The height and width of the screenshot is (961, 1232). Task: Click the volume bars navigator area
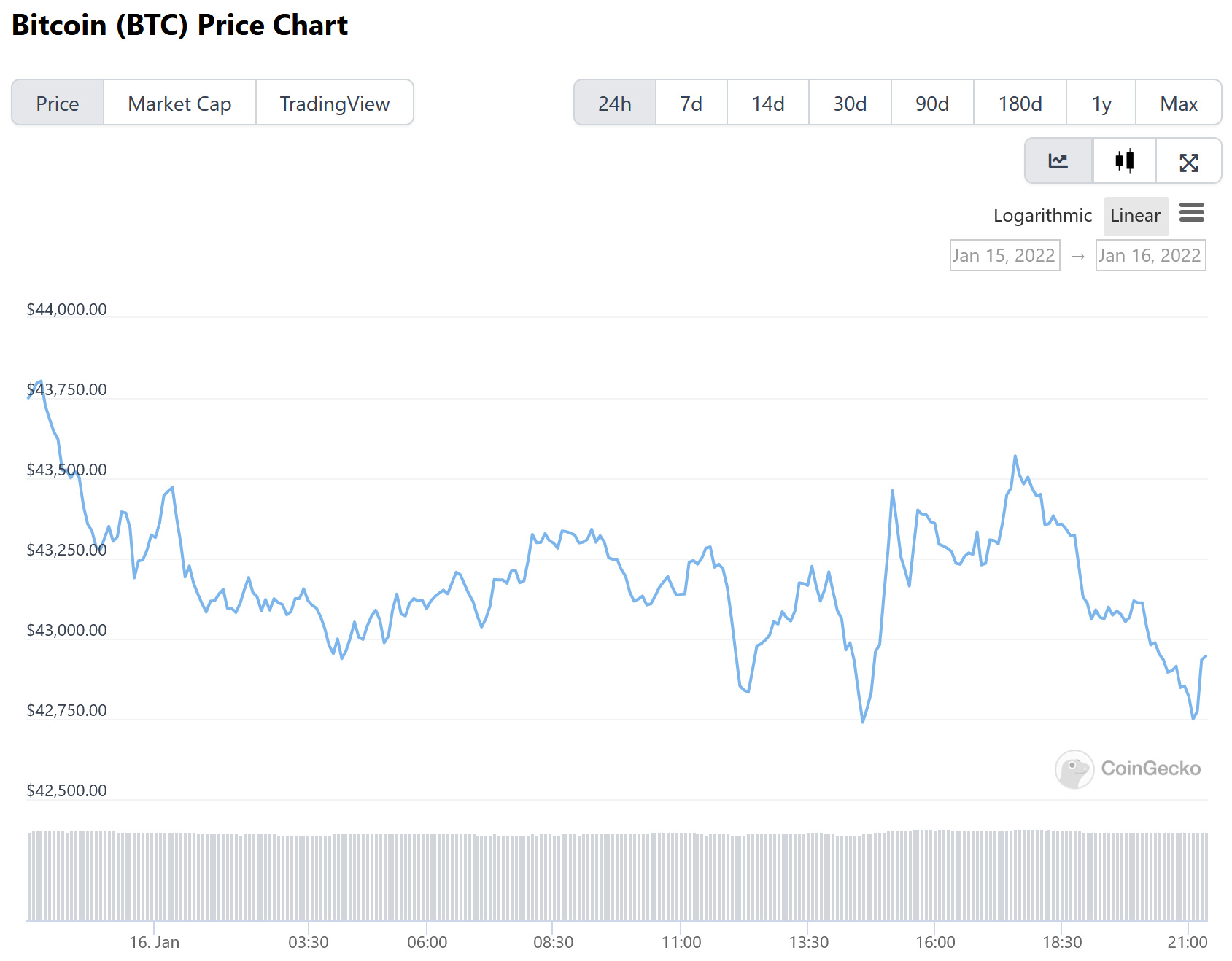pos(617,876)
